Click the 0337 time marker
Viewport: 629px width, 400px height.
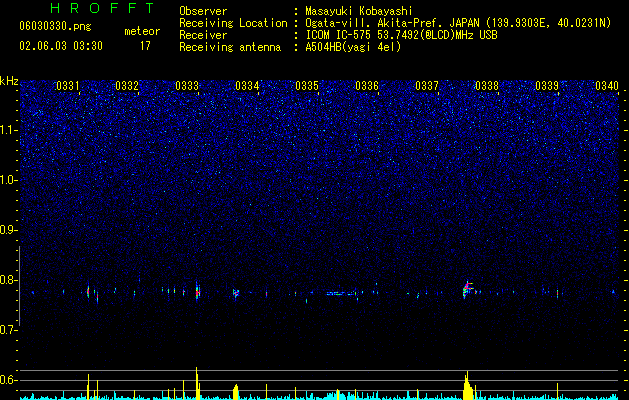pyautogui.click(x=427, y=86)
